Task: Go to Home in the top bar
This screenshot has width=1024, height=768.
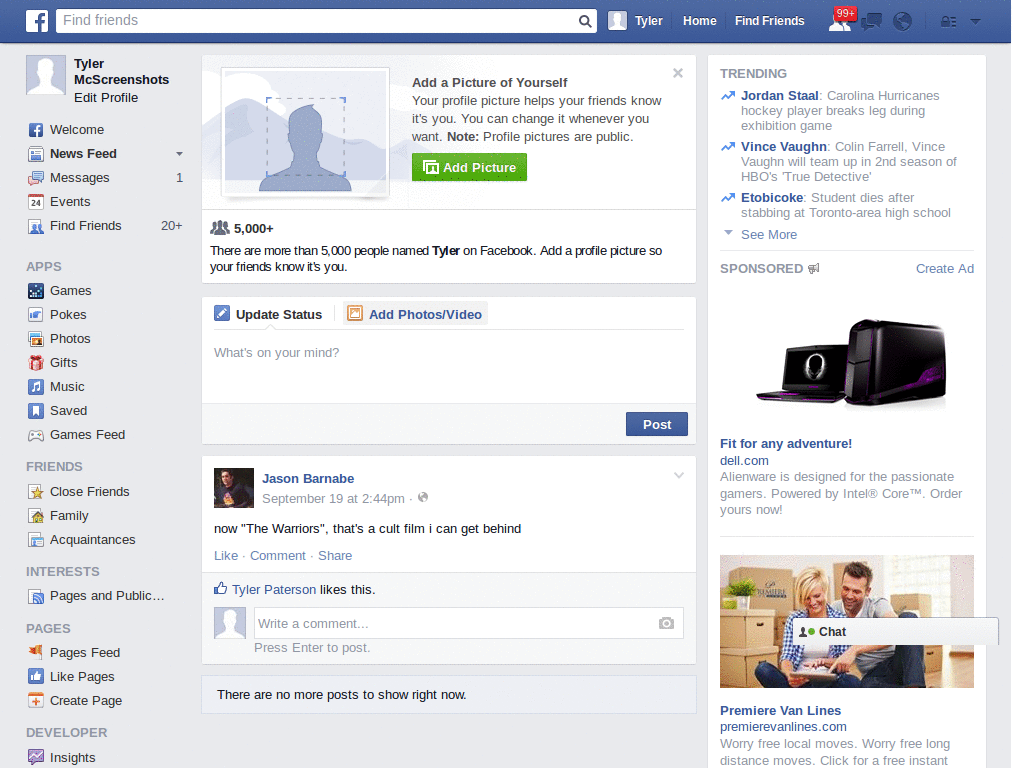Action: pos(699,21)
